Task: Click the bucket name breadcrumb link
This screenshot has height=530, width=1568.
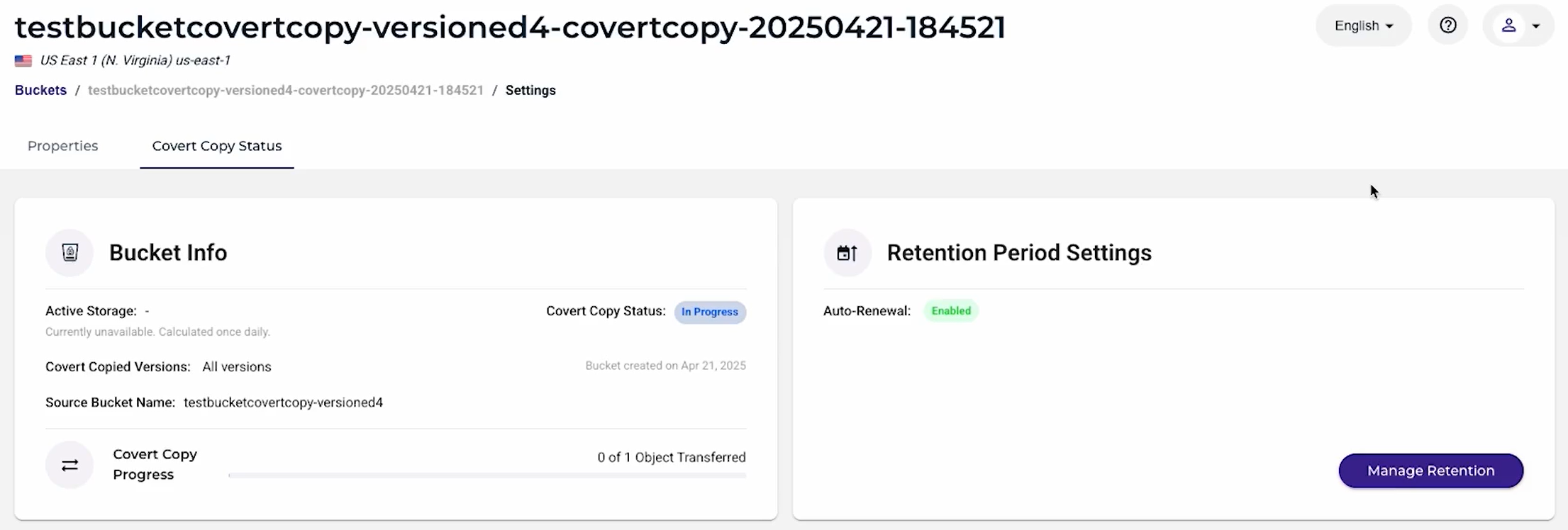Action: click(x=286, y=91)
